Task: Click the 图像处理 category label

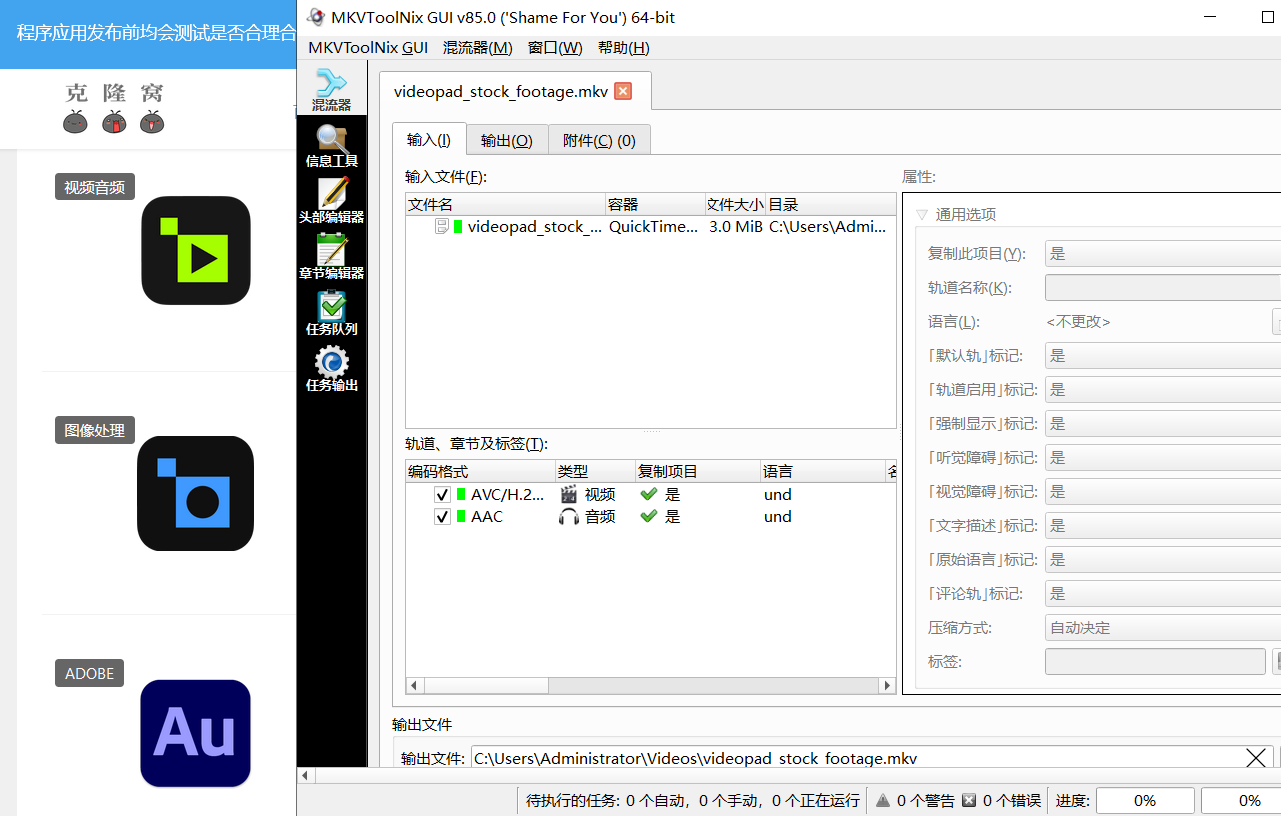Action: click(x=95, y=430)
